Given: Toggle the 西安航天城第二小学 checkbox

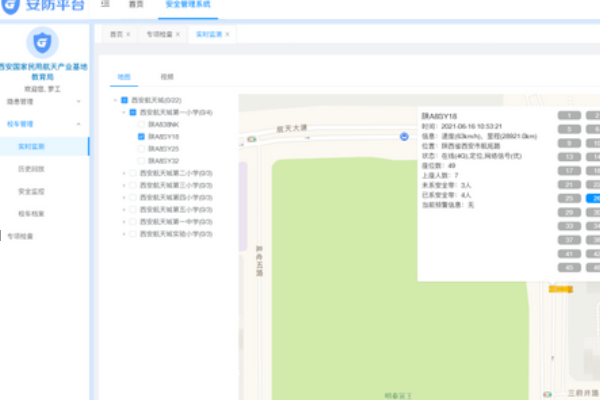Looking at the screenshot, I should (133, 173).
